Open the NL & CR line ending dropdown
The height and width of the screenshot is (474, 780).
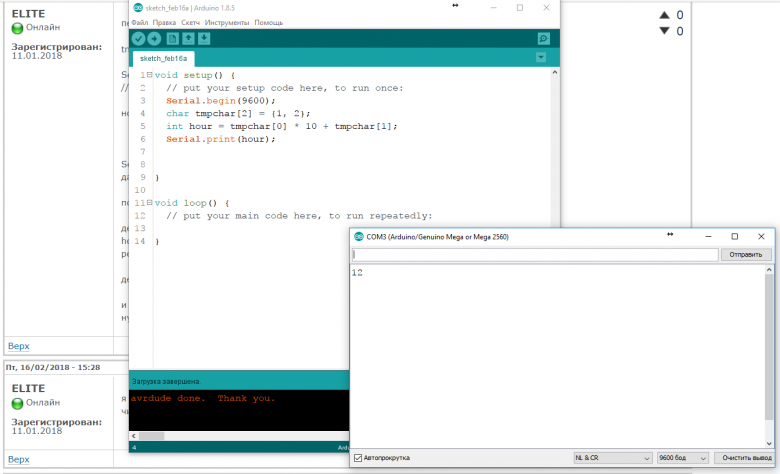[x=612, y=458]
